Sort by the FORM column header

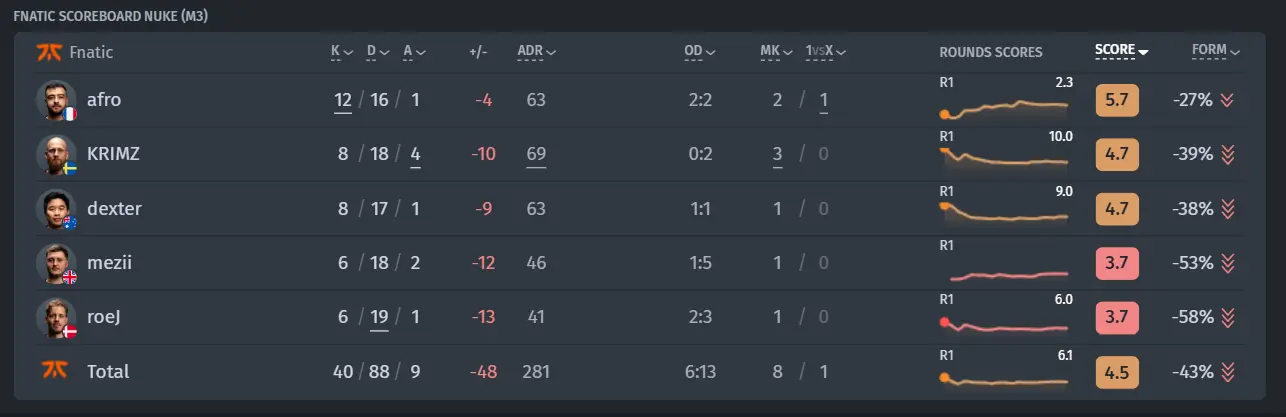click(1216, 51)
